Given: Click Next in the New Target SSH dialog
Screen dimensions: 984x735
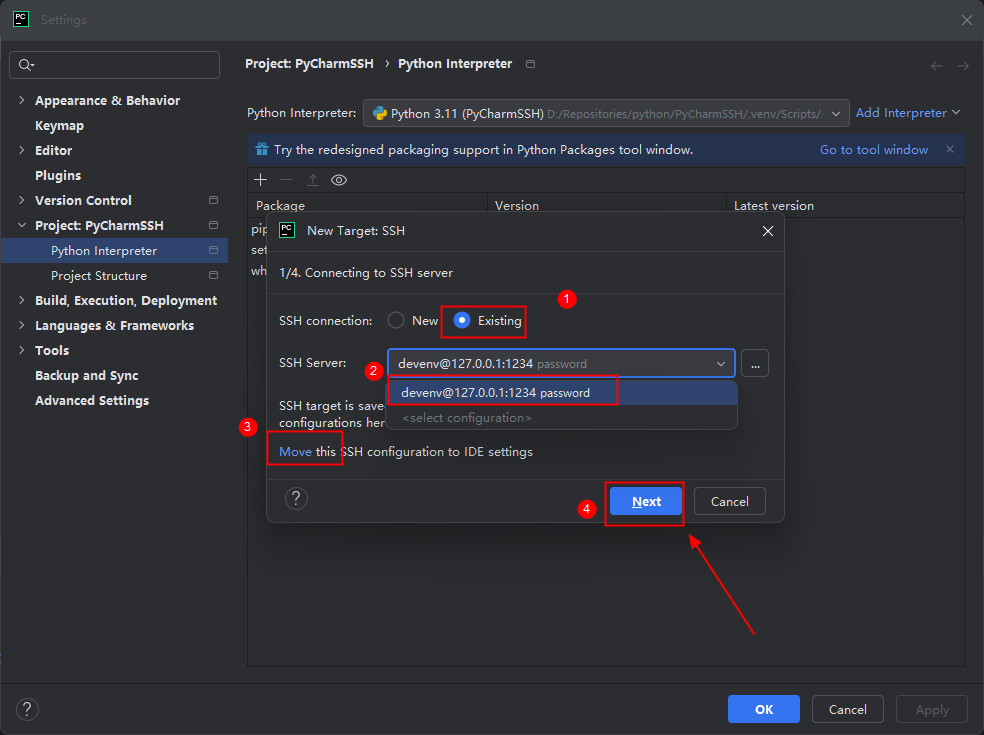Looking at the screenshot, I should (x=645, y=501).
